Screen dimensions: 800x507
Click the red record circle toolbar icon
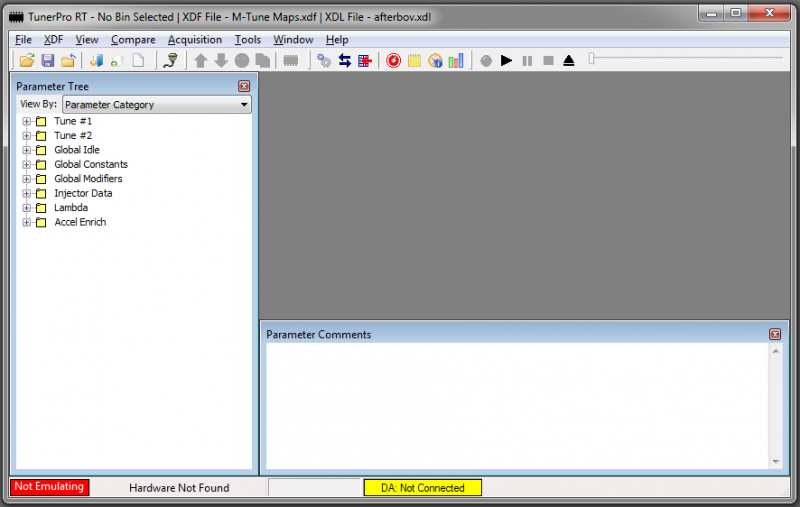tap(393, 61)
